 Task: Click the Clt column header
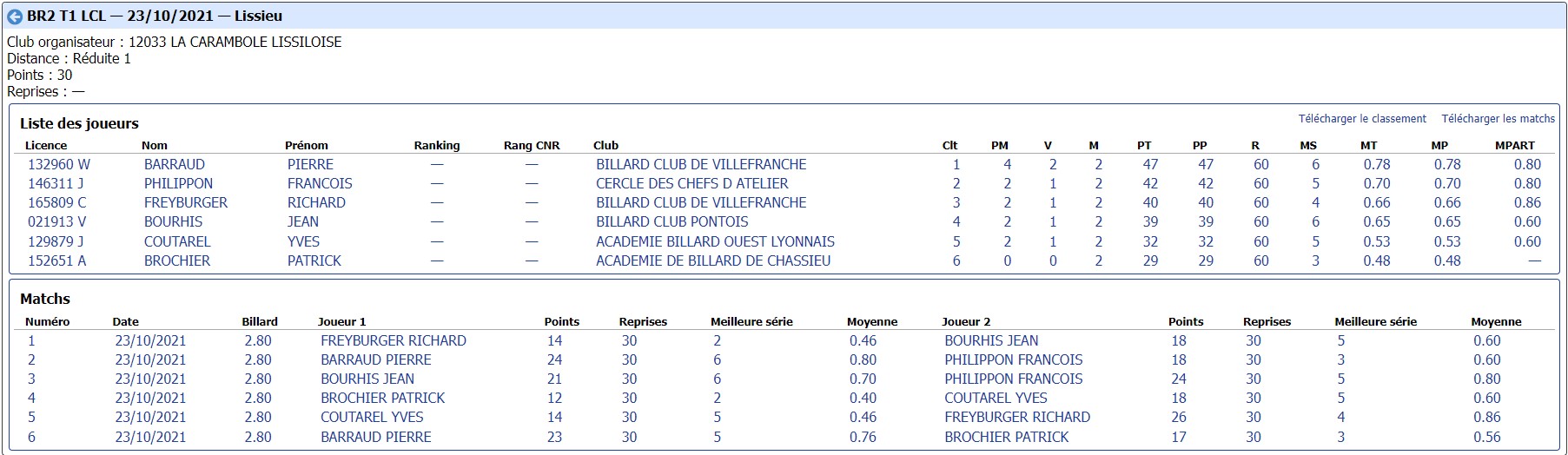950,146
